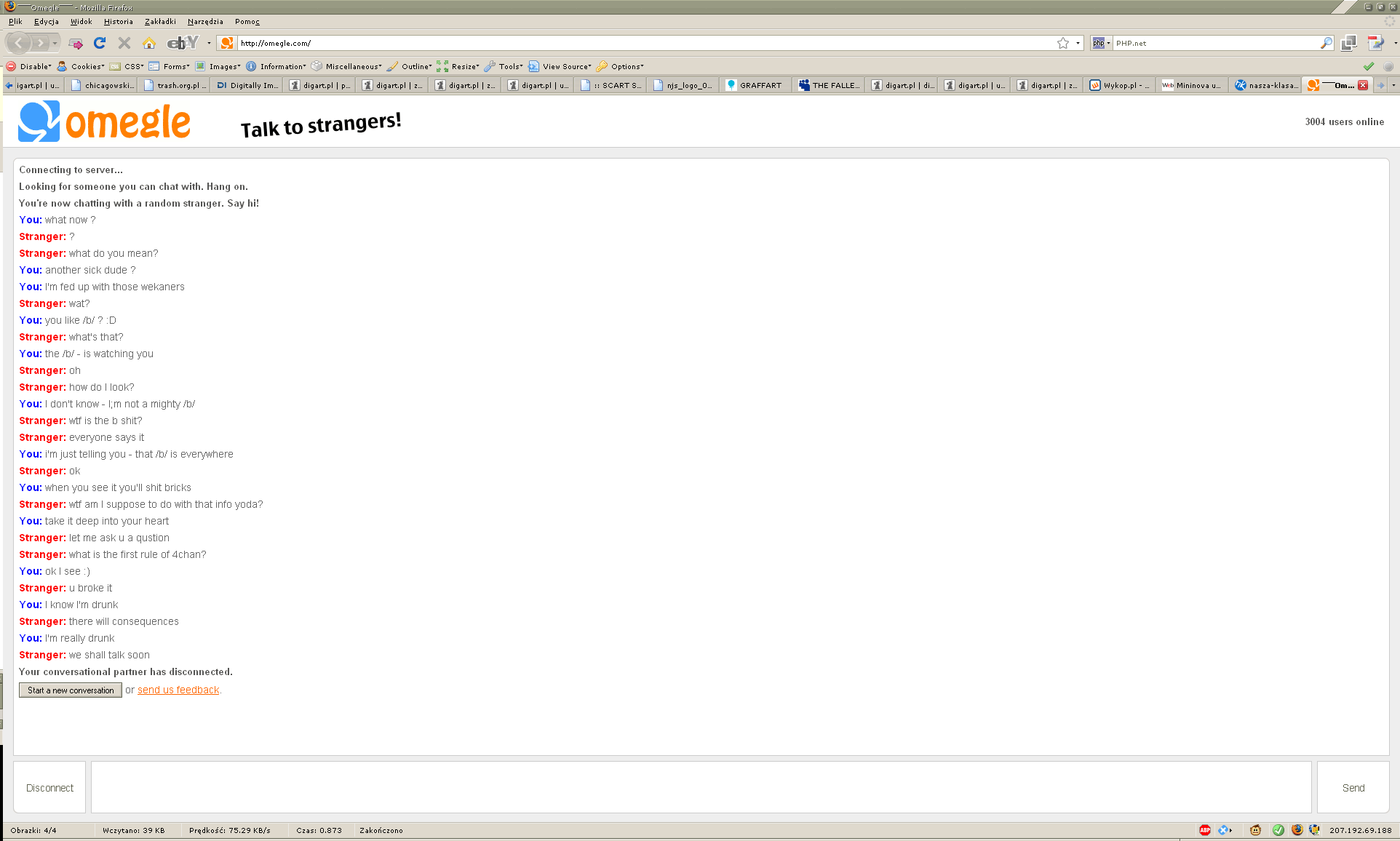
Task: Click the Reload page icon
Action: click(x=100, y=43)
